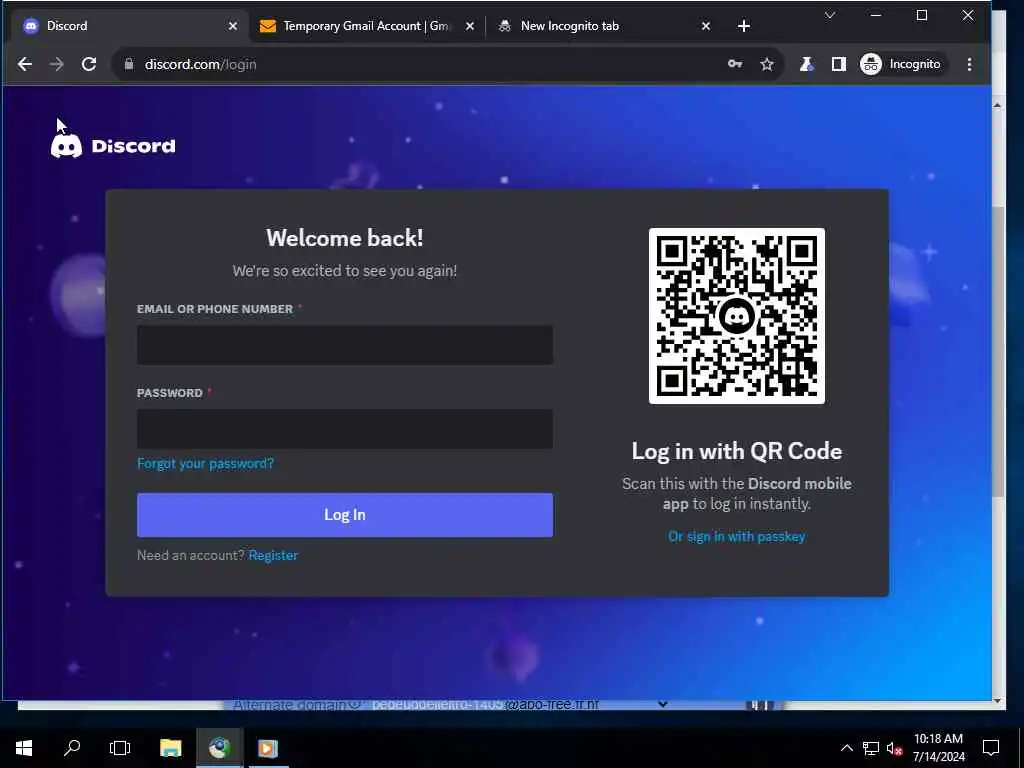The image size is (1024, 768).
Task: Click the muted volume tray icon
Action: coord(894,748)
